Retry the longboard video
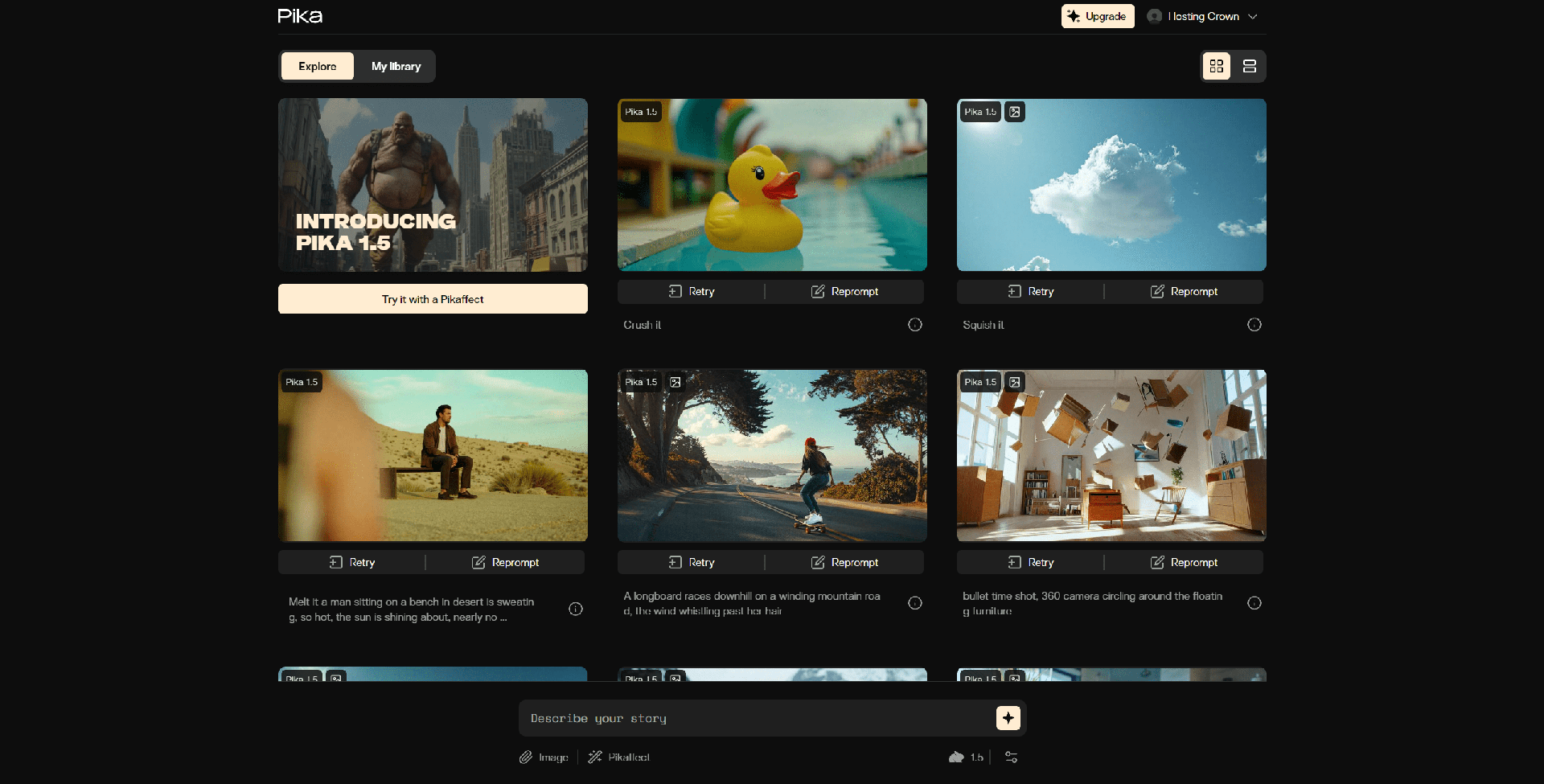The height and width of the screenshot is (784, 1544). pyautogui.click(x=692, y=562)
